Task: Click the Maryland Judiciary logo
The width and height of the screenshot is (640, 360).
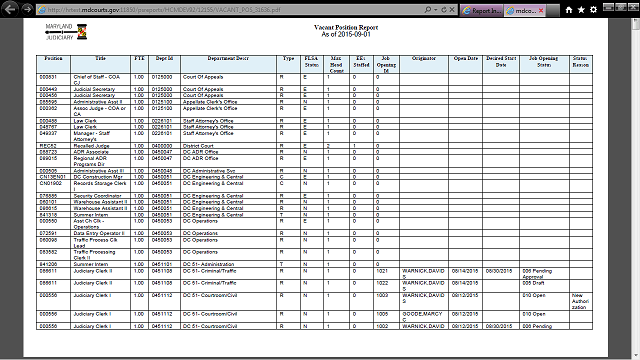Action: click(x=66, y=31)
